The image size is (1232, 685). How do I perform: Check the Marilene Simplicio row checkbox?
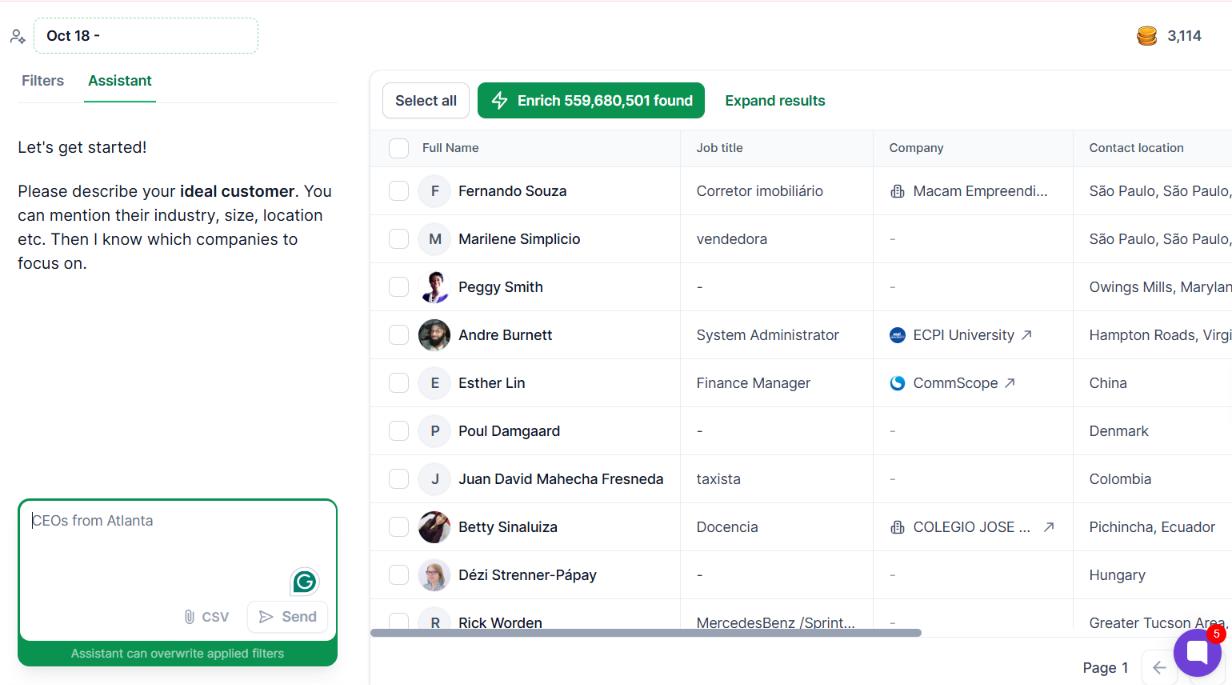point(399,239)
